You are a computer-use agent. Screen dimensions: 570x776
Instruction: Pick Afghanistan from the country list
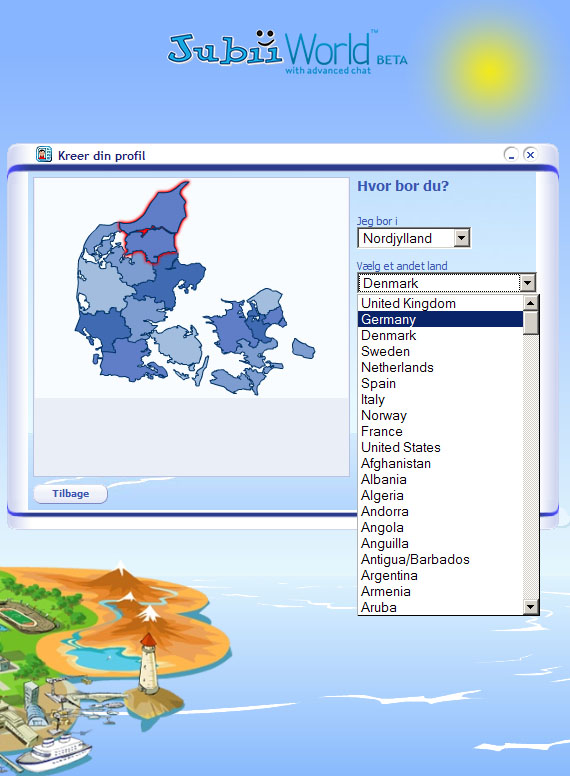[x=440, y=463]
